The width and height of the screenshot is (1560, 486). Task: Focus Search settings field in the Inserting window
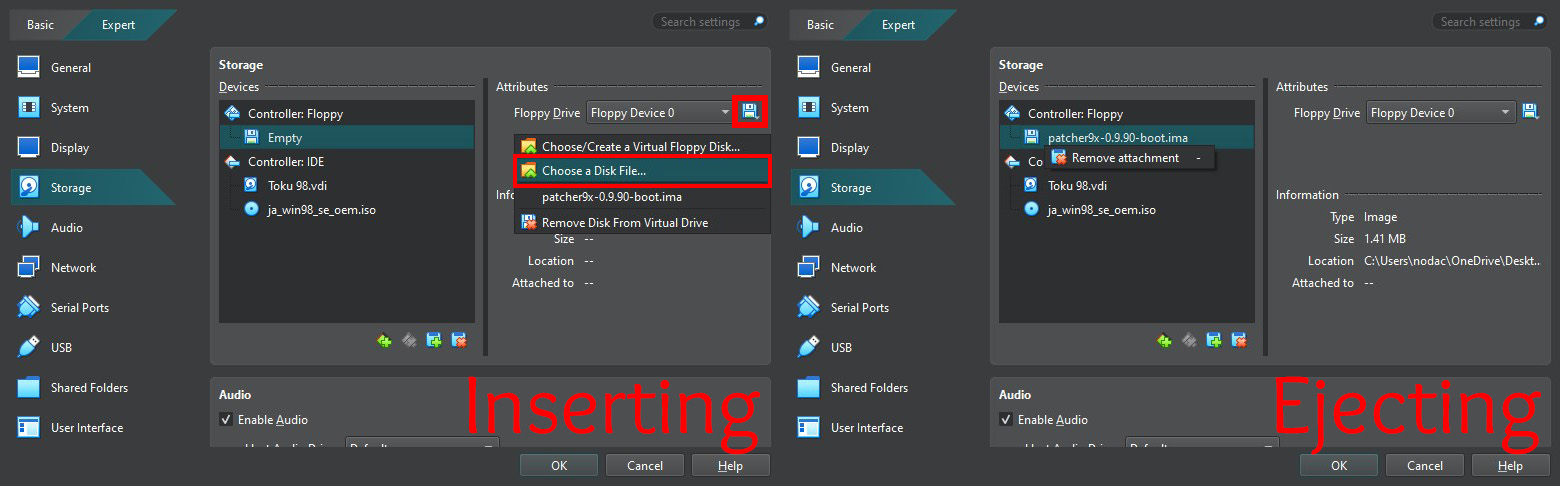coord(710,21)
